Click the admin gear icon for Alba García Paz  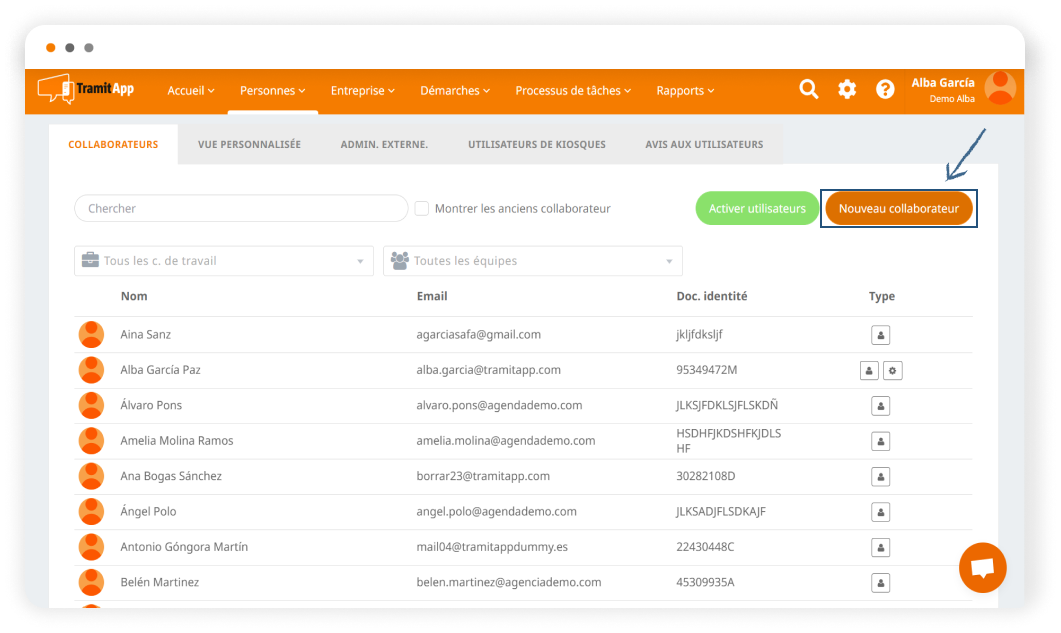coord(893,371)
